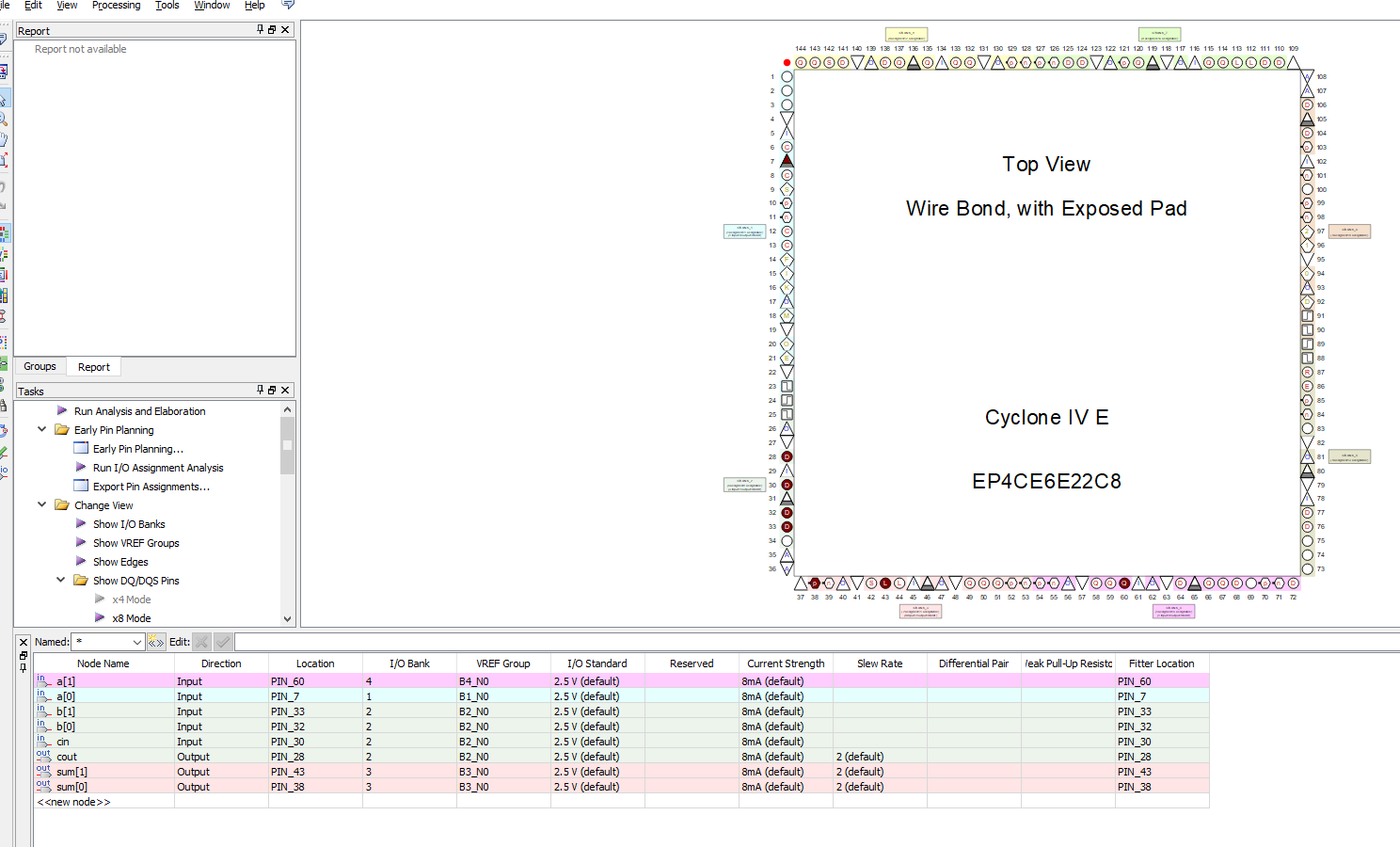
Task: Sort by the Direction column header
Action: tap(221, 663)
